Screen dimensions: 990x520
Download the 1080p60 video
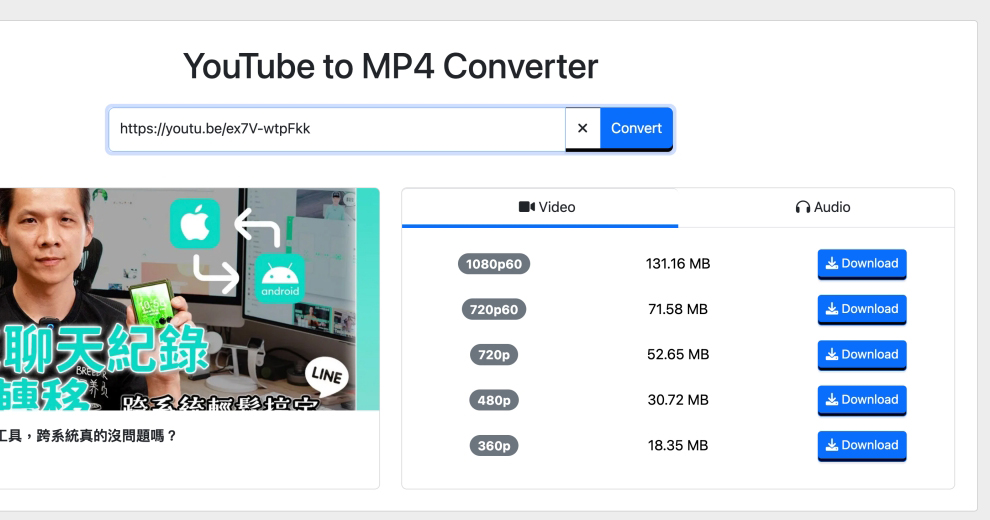(x=862, y=264)
